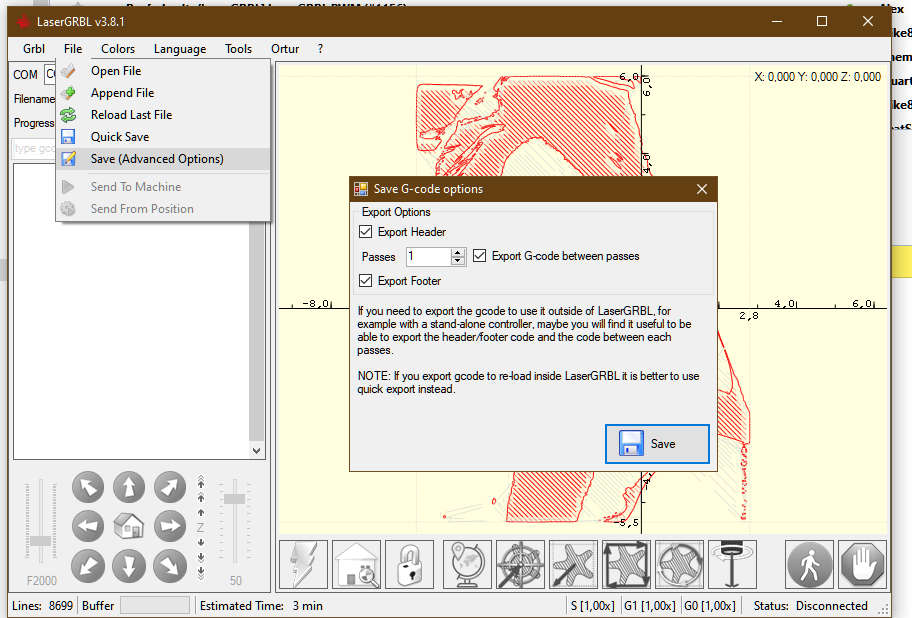Click the jog Home button between the arrows
Screen dimensions: 912x618
[129, 527]
